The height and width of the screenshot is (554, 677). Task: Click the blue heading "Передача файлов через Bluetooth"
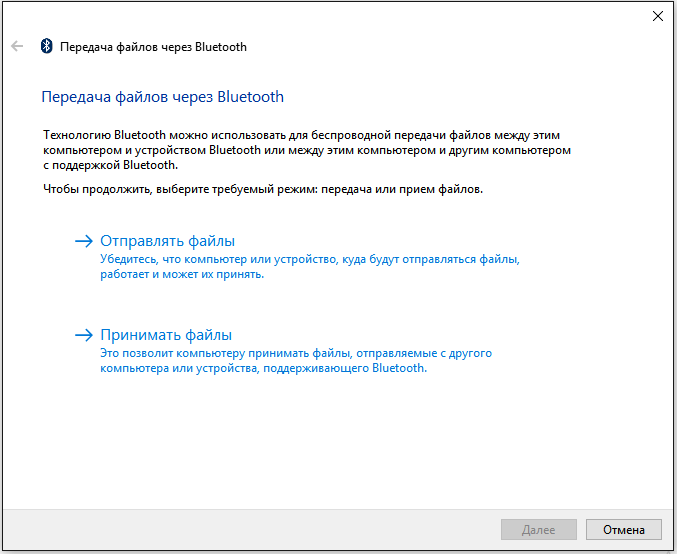click(162, 97)
